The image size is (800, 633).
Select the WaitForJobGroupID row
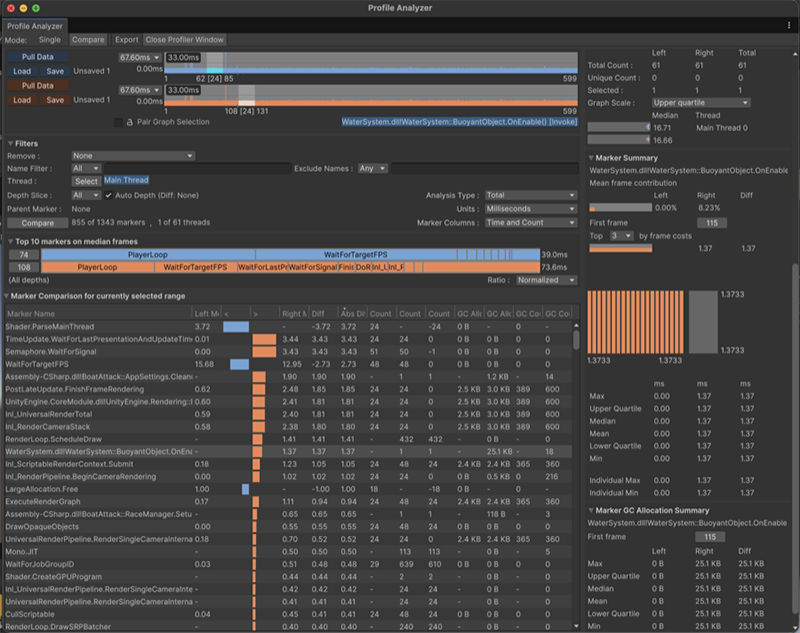(x=289, y=564)
